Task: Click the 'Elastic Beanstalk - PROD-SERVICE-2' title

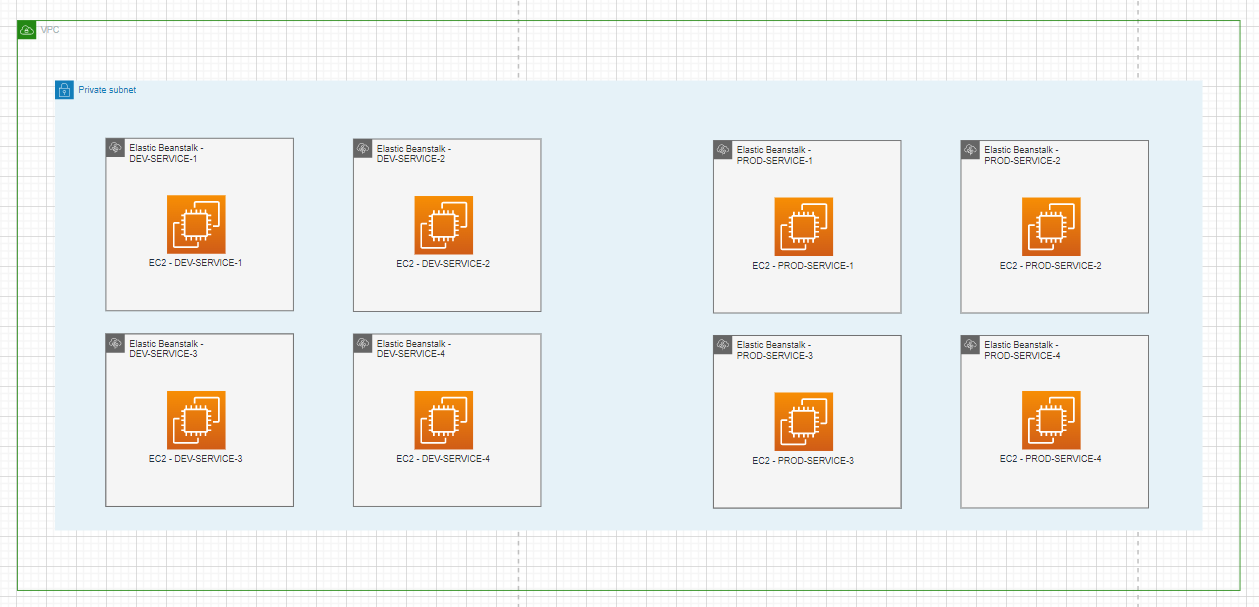Action: coord(1022,155)
